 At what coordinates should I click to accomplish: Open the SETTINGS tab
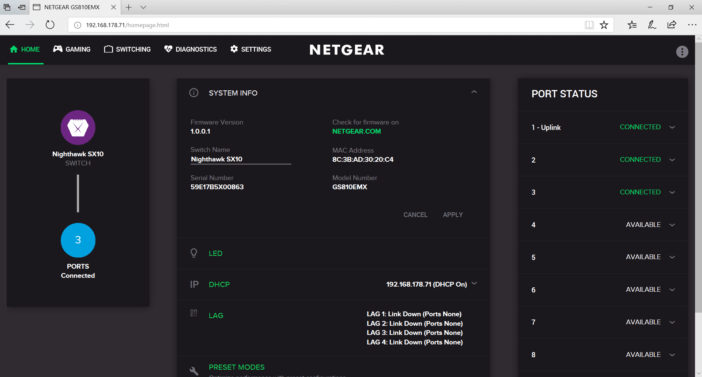[x=251, y=49]
